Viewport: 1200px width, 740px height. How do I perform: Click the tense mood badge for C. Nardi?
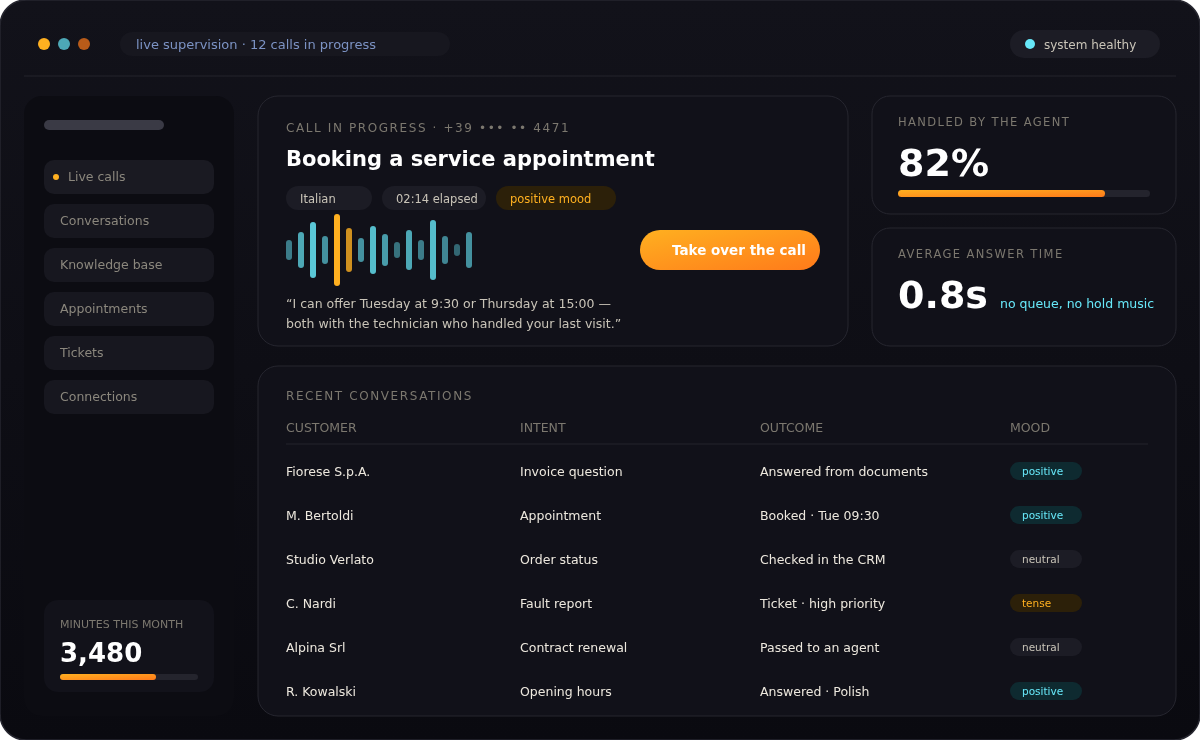click(1046, 603)
